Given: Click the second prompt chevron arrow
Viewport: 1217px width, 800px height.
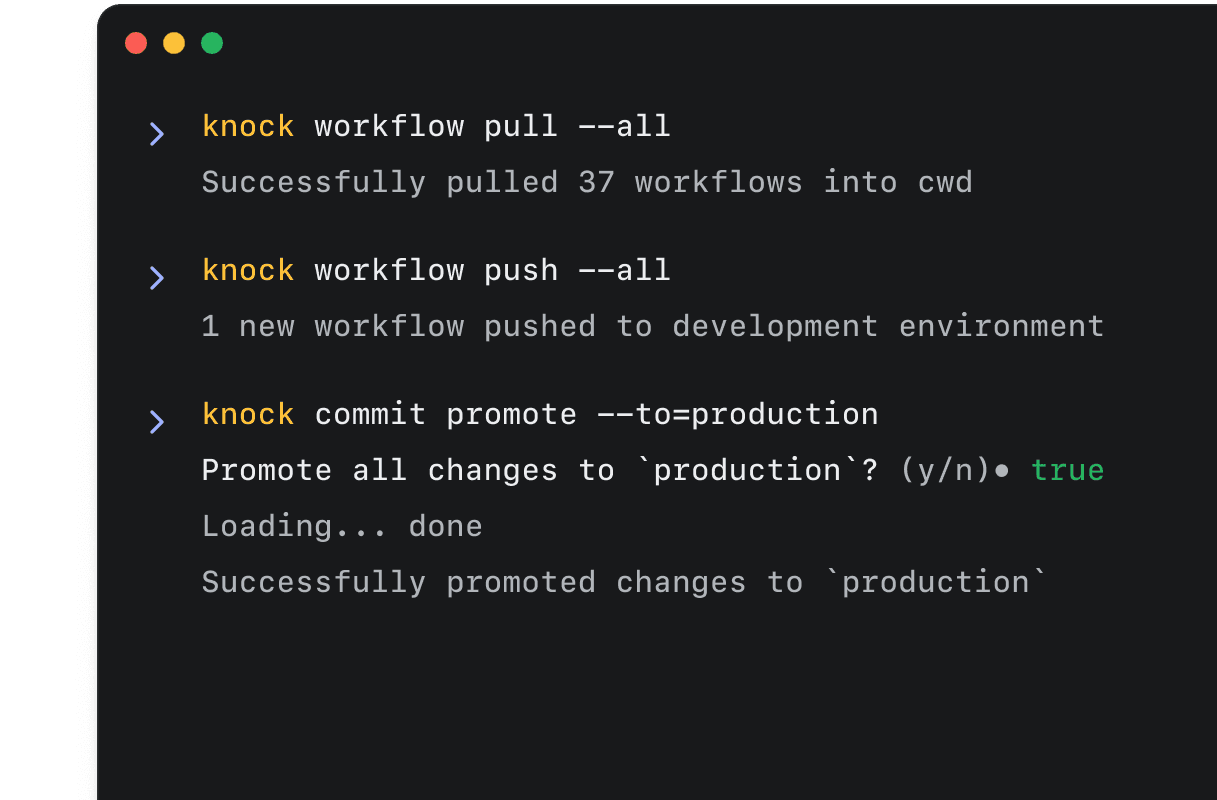Looking at the screenshot, I should coord(157,277).
